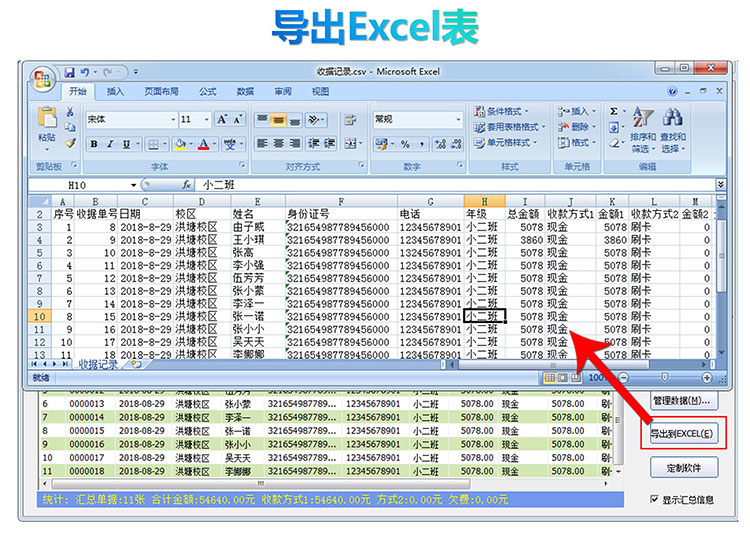
Task: Toggle 显示汇总信息 checkbox
Action: pyautogui.click(x=654, y=499)
